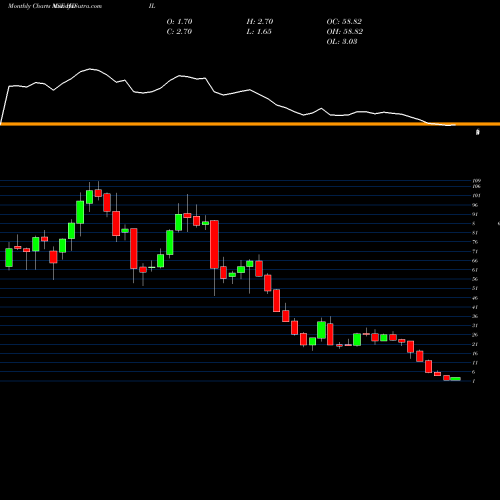Click the 71 price axis label
This screenshot has height=500, width=500.
475,251
